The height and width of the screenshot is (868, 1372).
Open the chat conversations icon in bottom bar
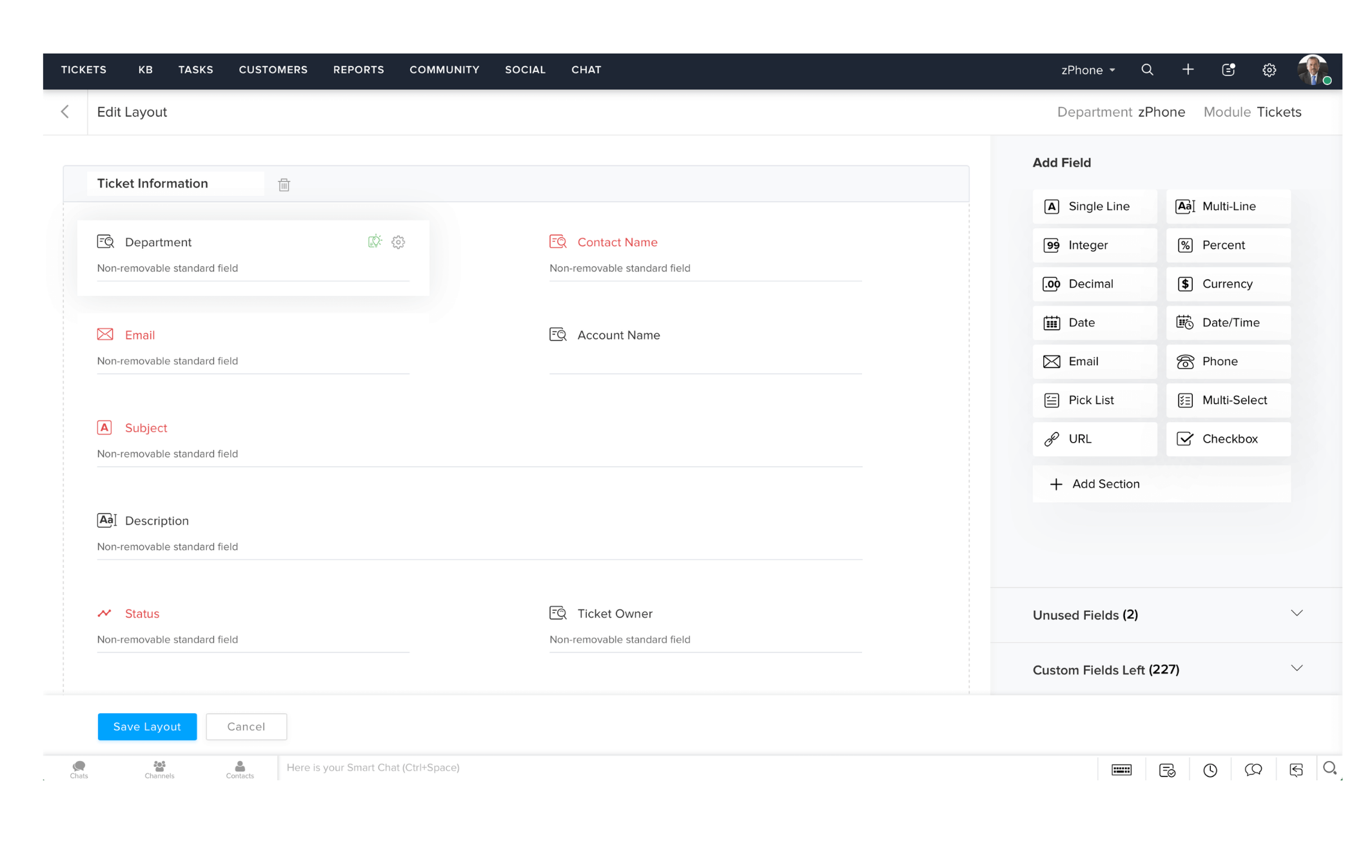tap(1254, 769)
